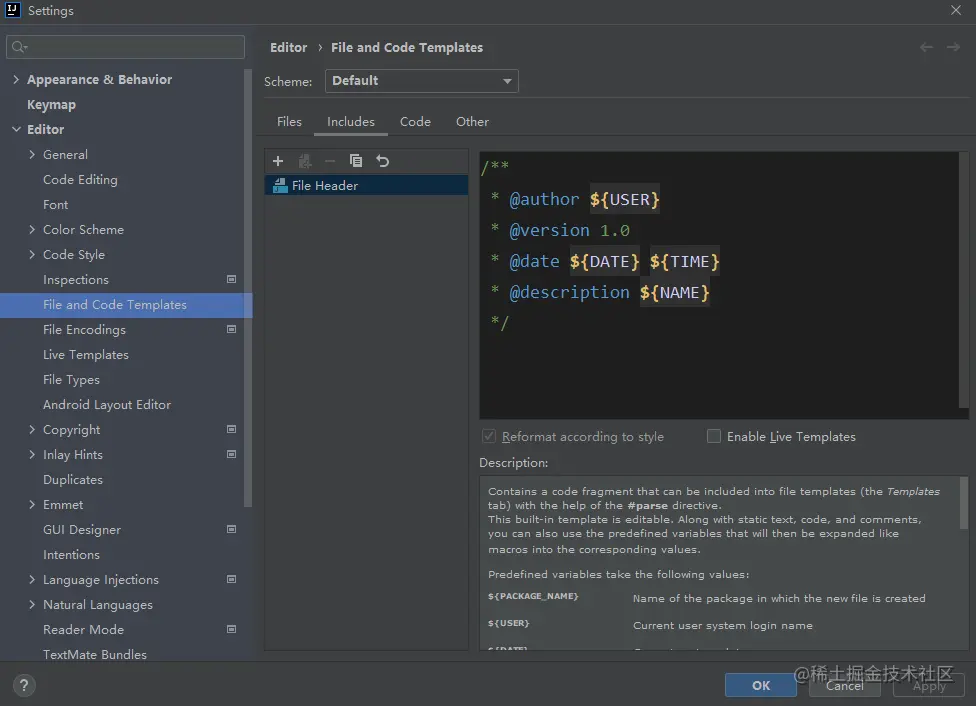Click the OK button

[761, 685]
